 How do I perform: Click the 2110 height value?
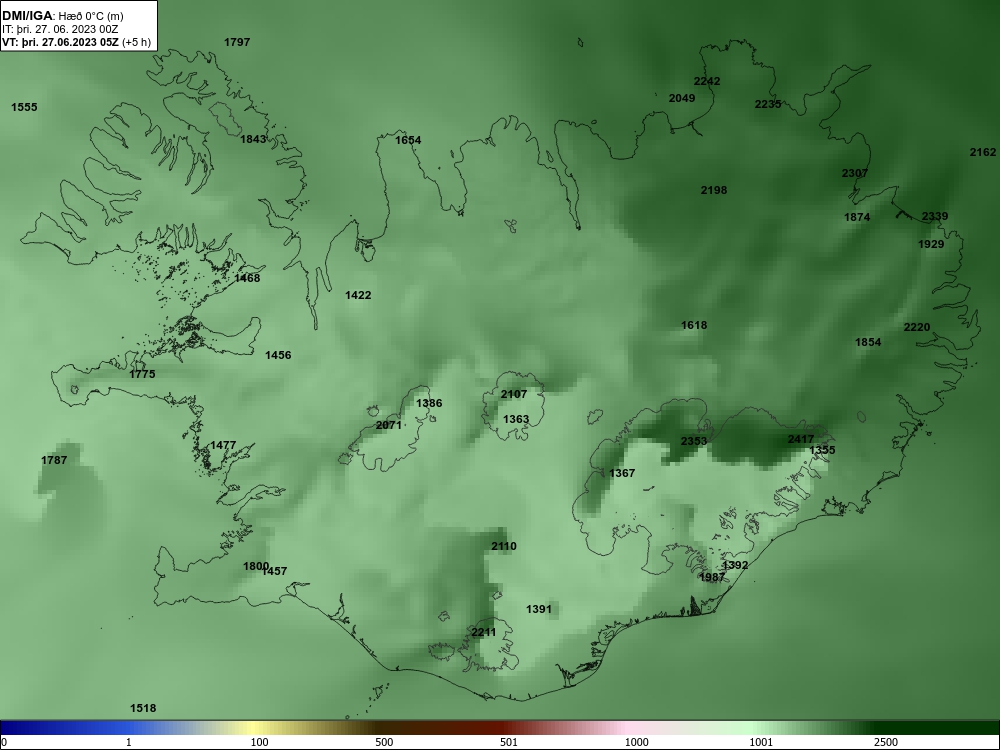tap(504, 547)
